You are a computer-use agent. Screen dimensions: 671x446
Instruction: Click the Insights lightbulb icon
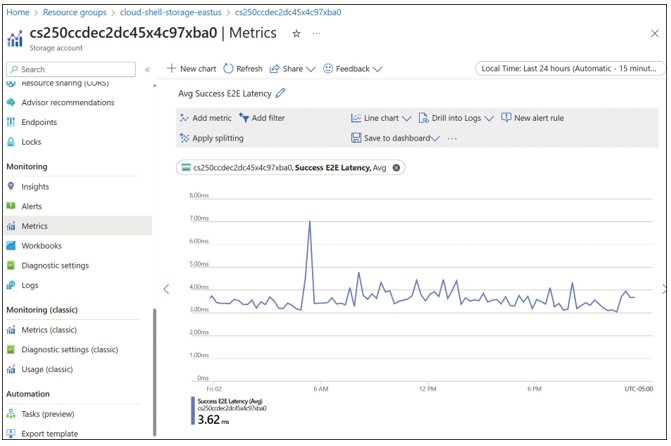(11, 186)
